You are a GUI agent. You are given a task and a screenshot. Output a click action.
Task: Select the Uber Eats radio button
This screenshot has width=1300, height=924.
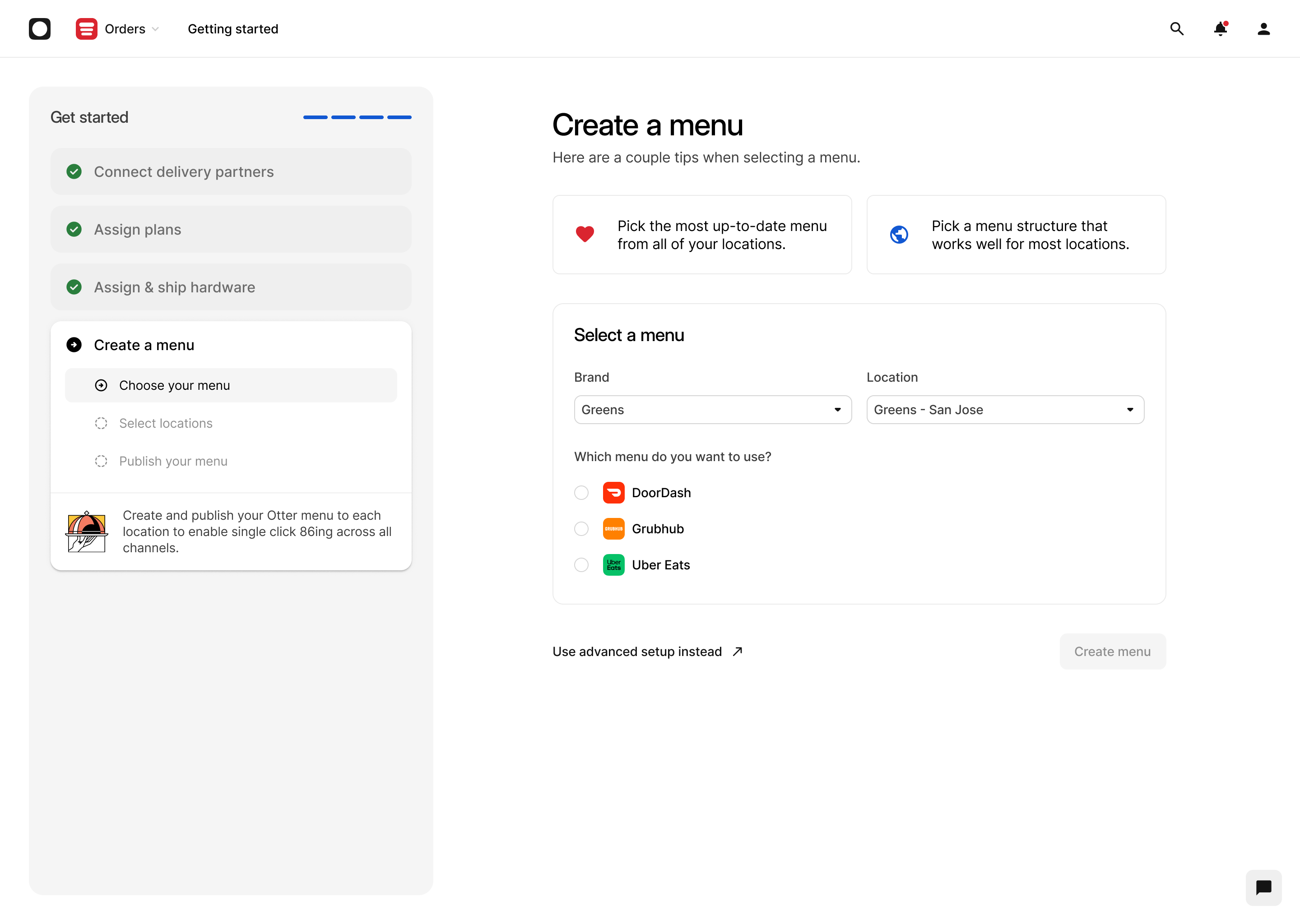click(x=581, y=565)
